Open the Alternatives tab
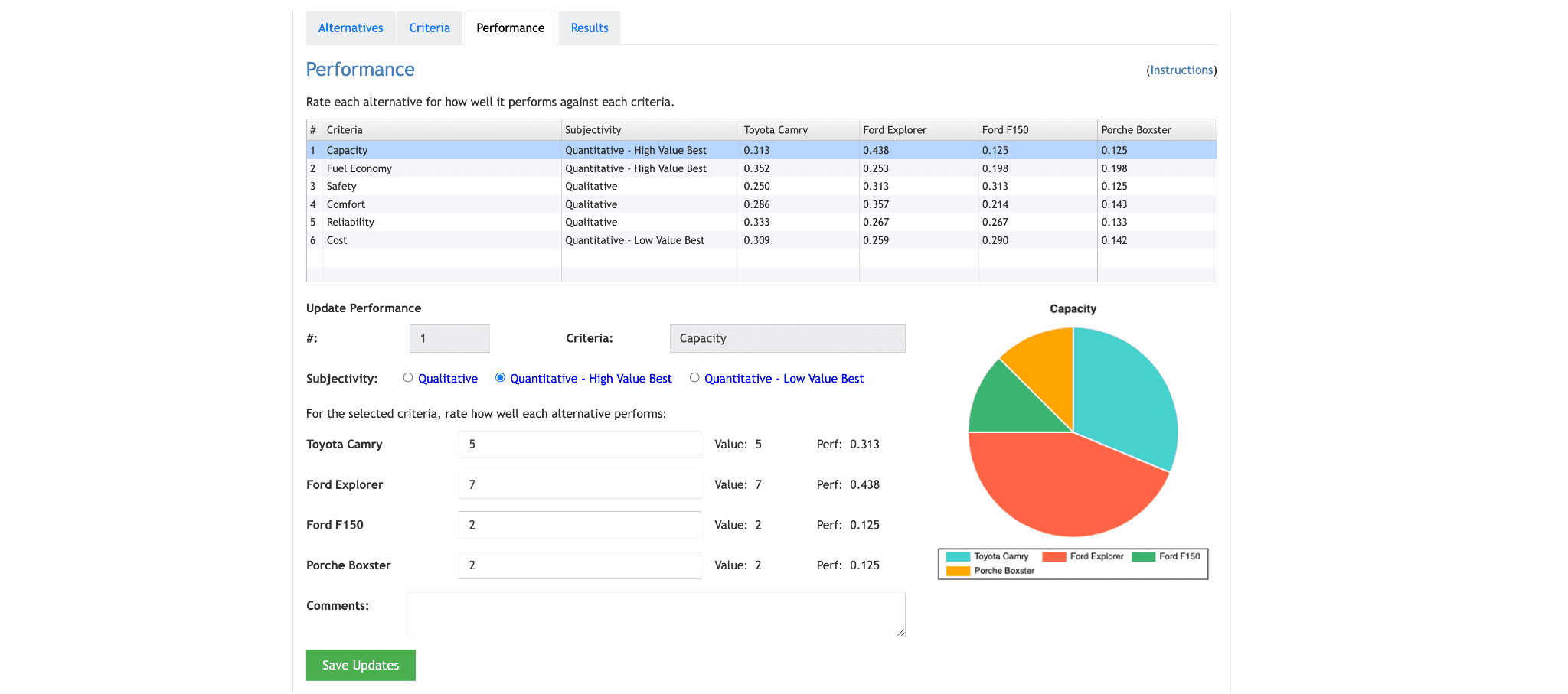 pyautogui.click(x=351, y=28)
